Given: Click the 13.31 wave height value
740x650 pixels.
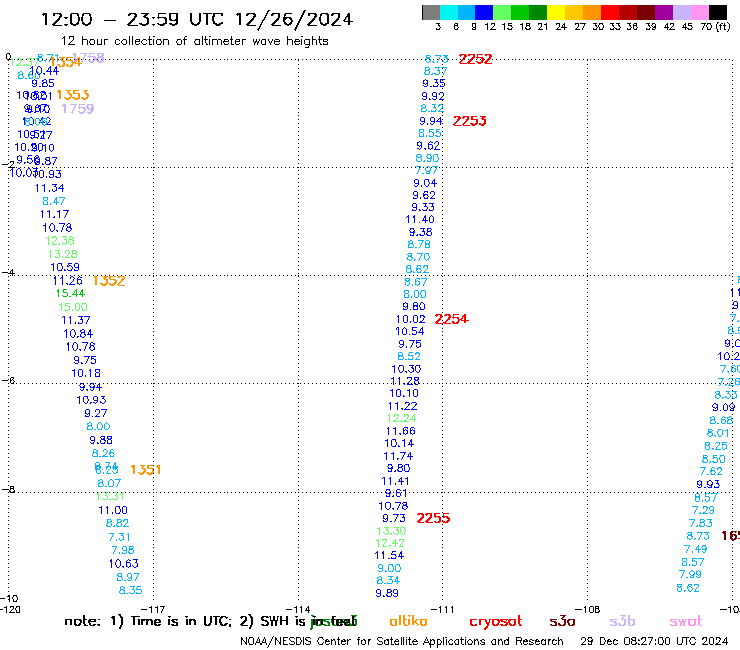Looking at the screenshot, I should pyautogui.click(x=110, y=496).
